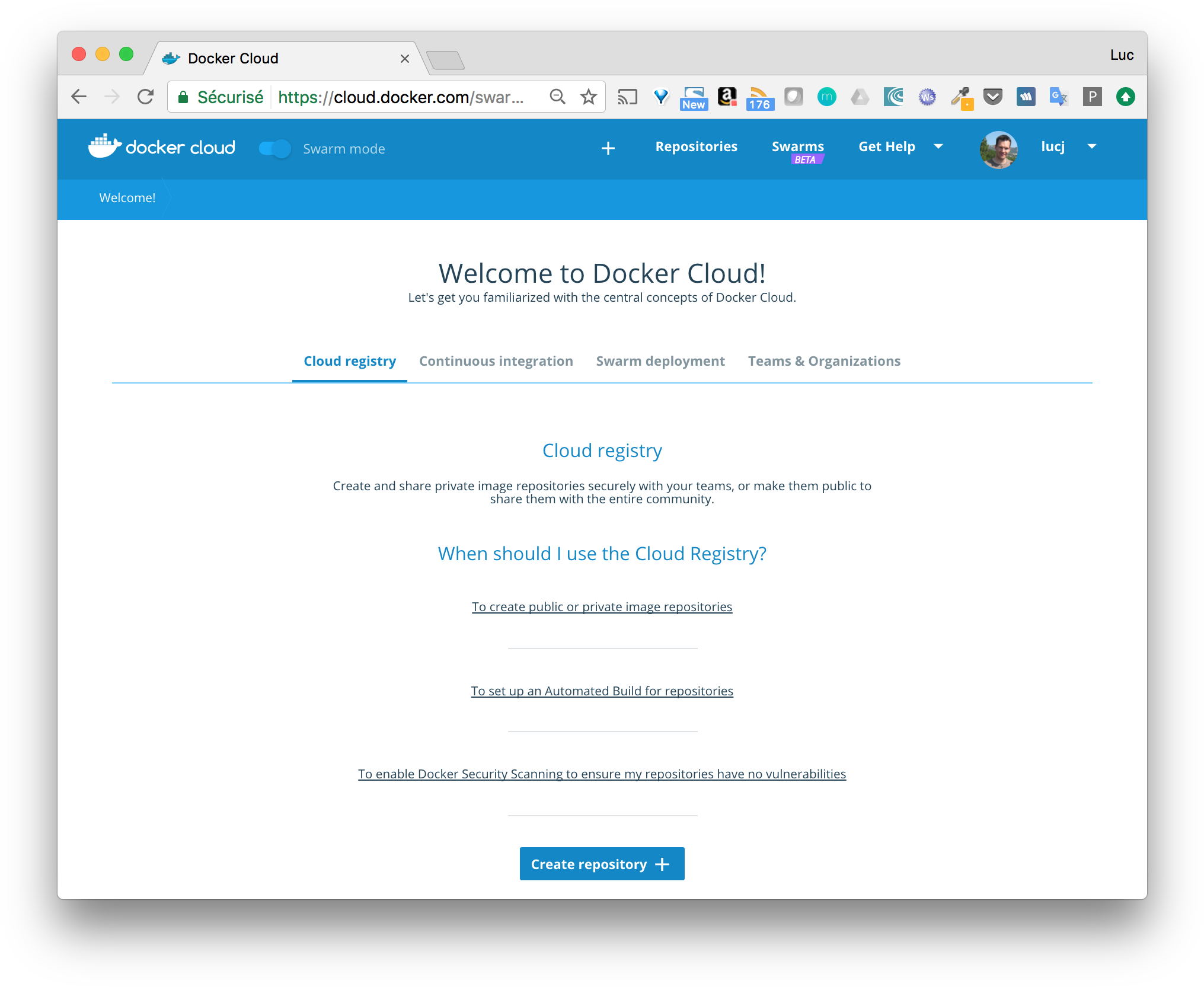Click 'When should I use the Cloud Registry?' heading

[602, 554]
